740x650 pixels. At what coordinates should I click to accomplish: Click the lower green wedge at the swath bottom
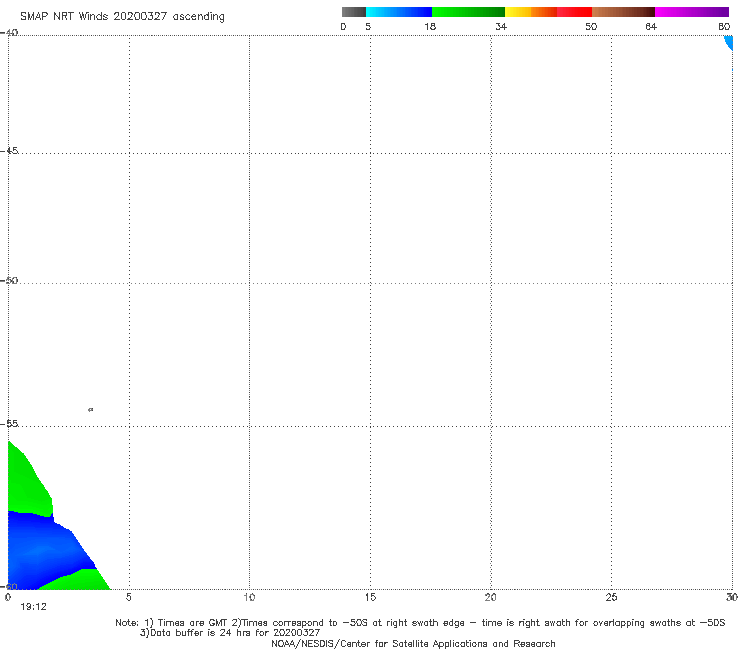(x=80, y=581)
